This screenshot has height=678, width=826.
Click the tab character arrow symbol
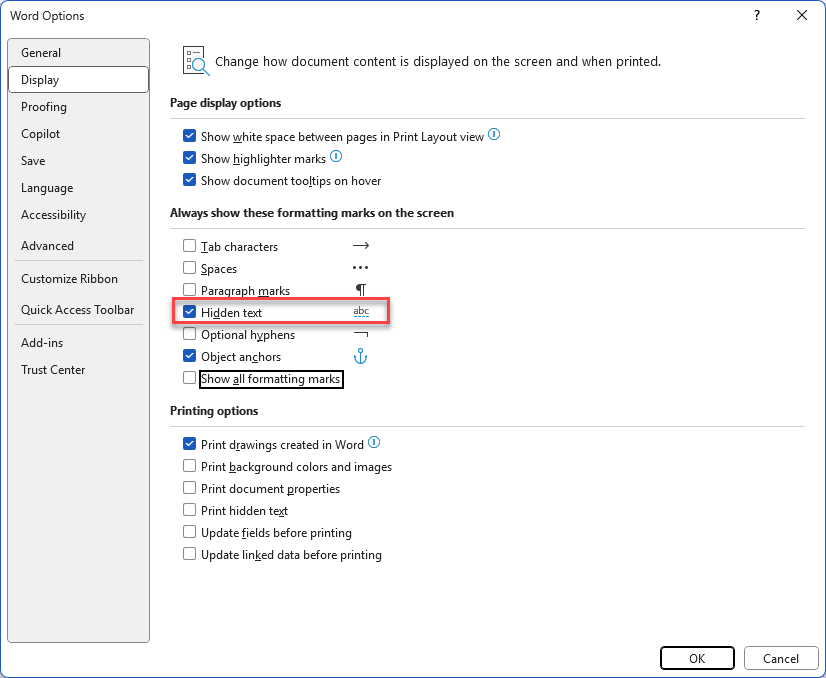[360, 246]
